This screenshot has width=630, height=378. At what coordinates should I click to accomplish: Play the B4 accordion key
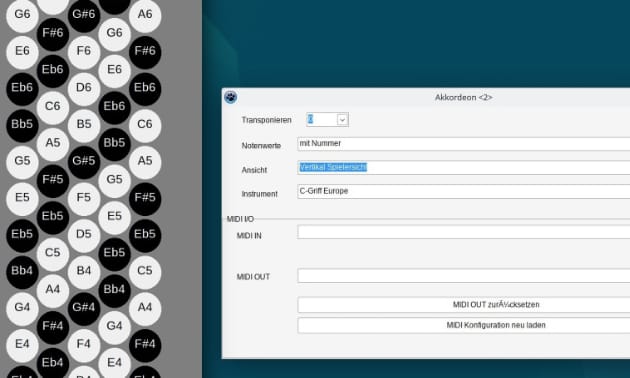(84, 271)
